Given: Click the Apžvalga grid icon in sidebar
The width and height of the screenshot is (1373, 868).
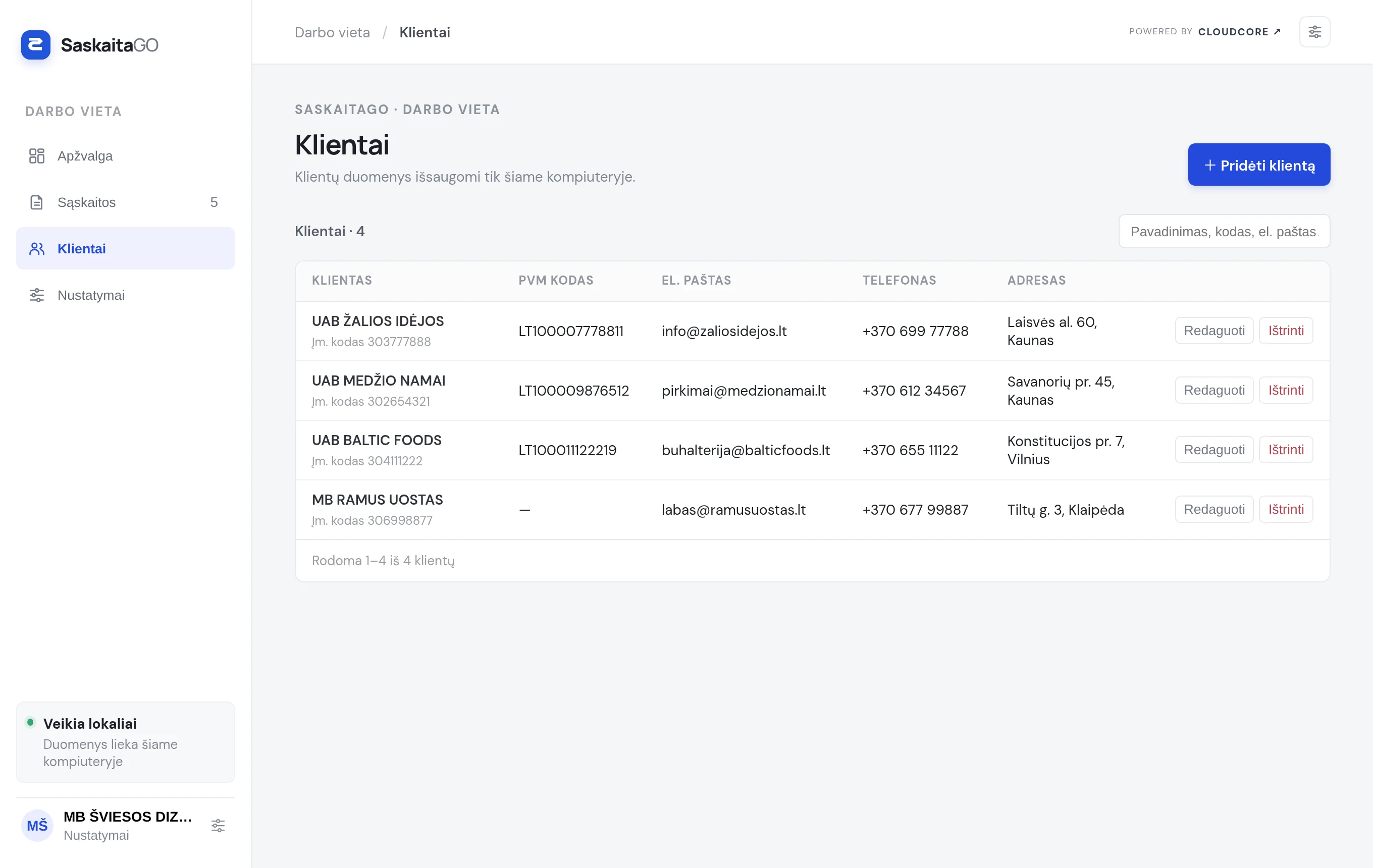Looking at the screenshot, I should tap(36, 155).
